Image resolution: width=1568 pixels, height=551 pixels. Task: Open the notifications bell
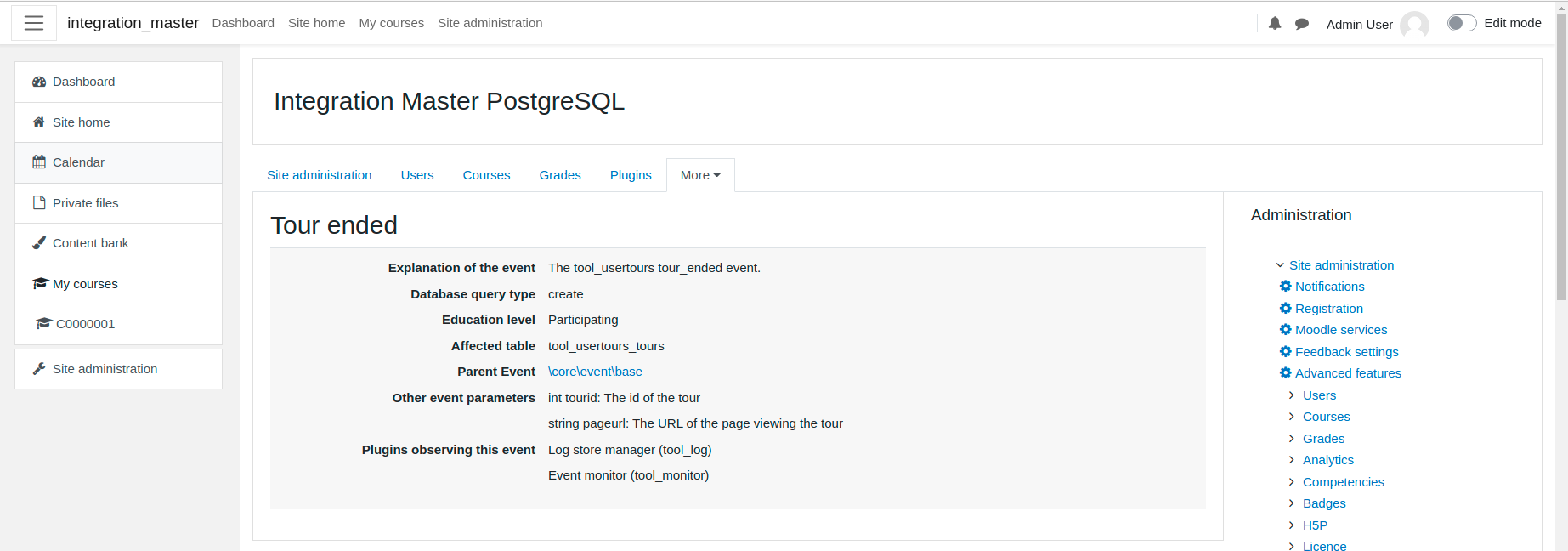(x=1275, y=24)
